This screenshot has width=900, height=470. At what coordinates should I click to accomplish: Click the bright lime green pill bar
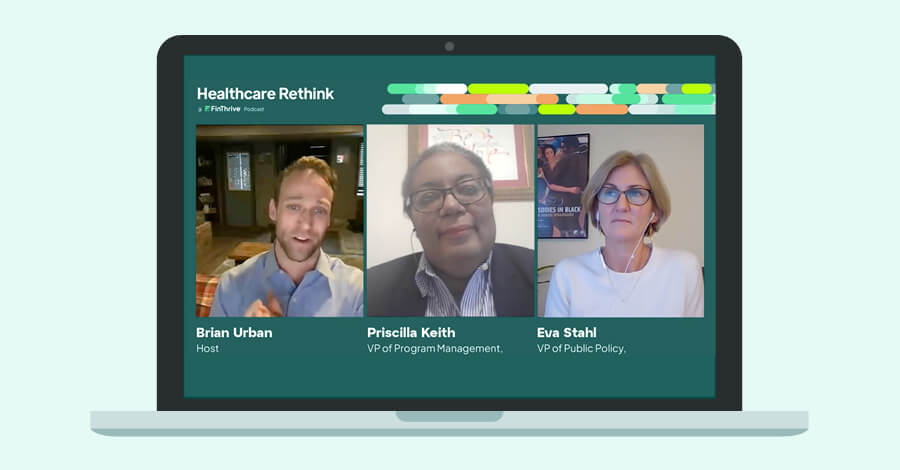tap(498, 89)
